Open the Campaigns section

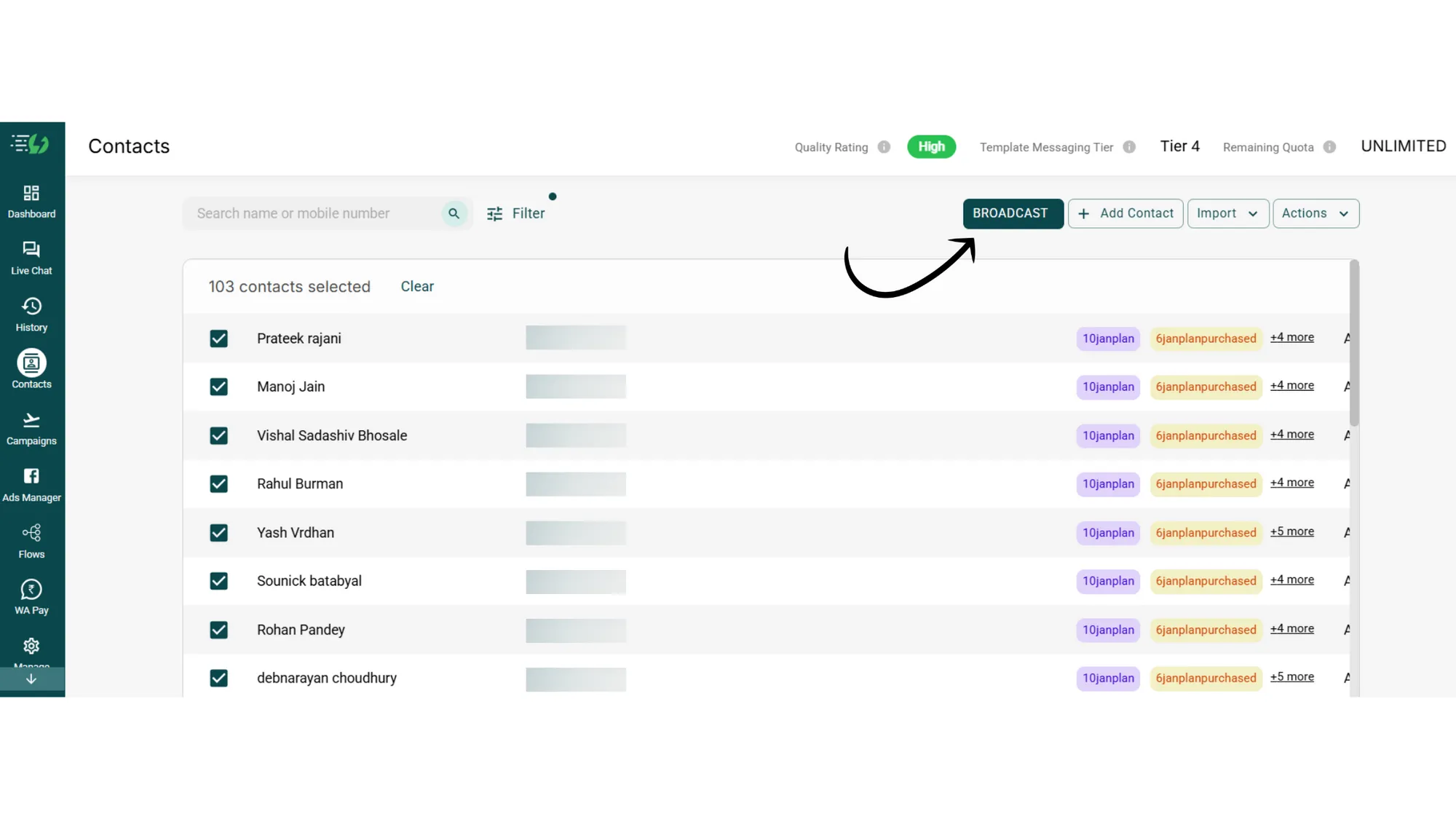(x=31, y=426)
